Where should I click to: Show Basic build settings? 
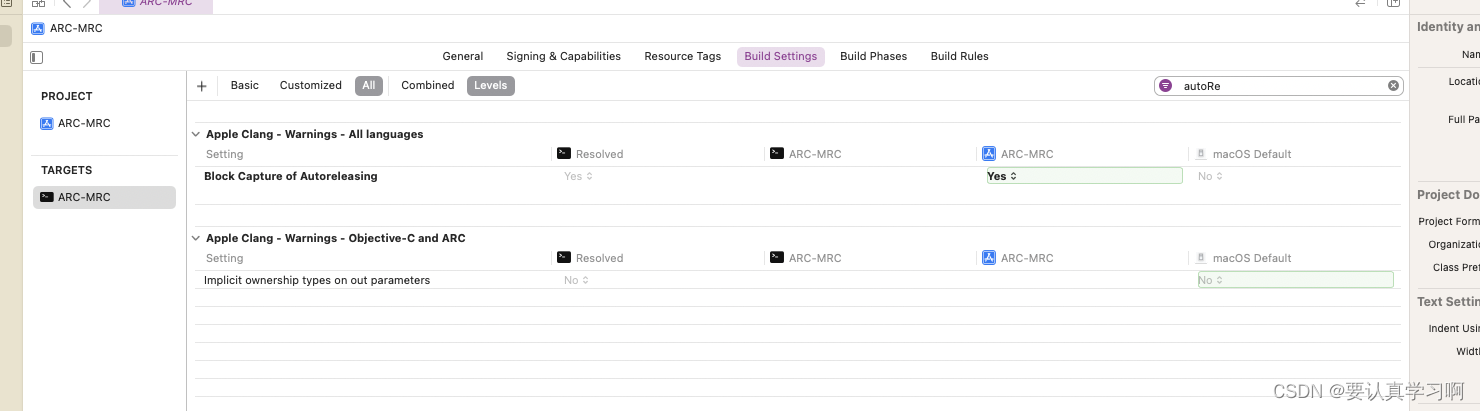tap(245, 86)
